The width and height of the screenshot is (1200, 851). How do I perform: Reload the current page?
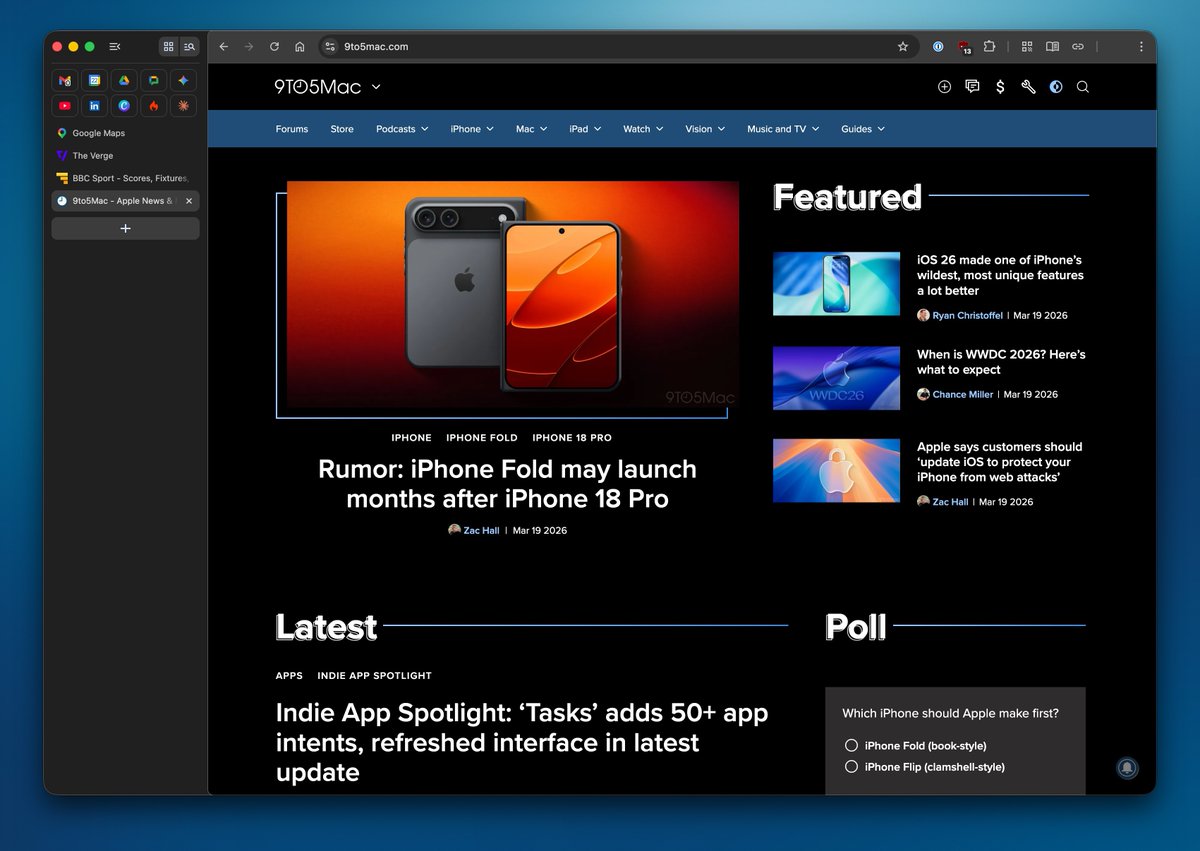(274, 46)
